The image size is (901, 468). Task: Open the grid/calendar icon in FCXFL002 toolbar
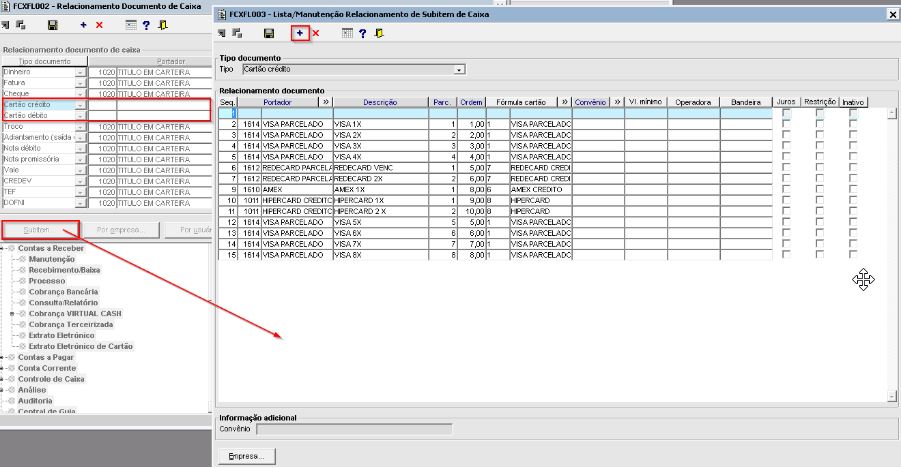[131, 25]
